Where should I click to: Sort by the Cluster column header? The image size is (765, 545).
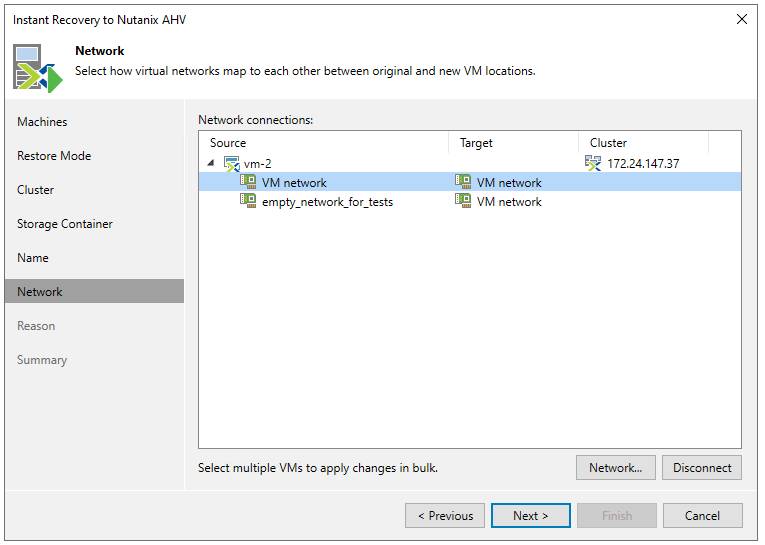tap(644, 143)
